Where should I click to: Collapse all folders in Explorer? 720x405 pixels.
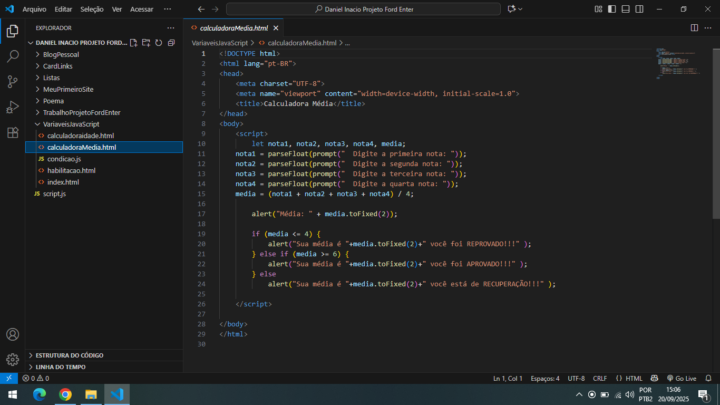click(170, 43)
